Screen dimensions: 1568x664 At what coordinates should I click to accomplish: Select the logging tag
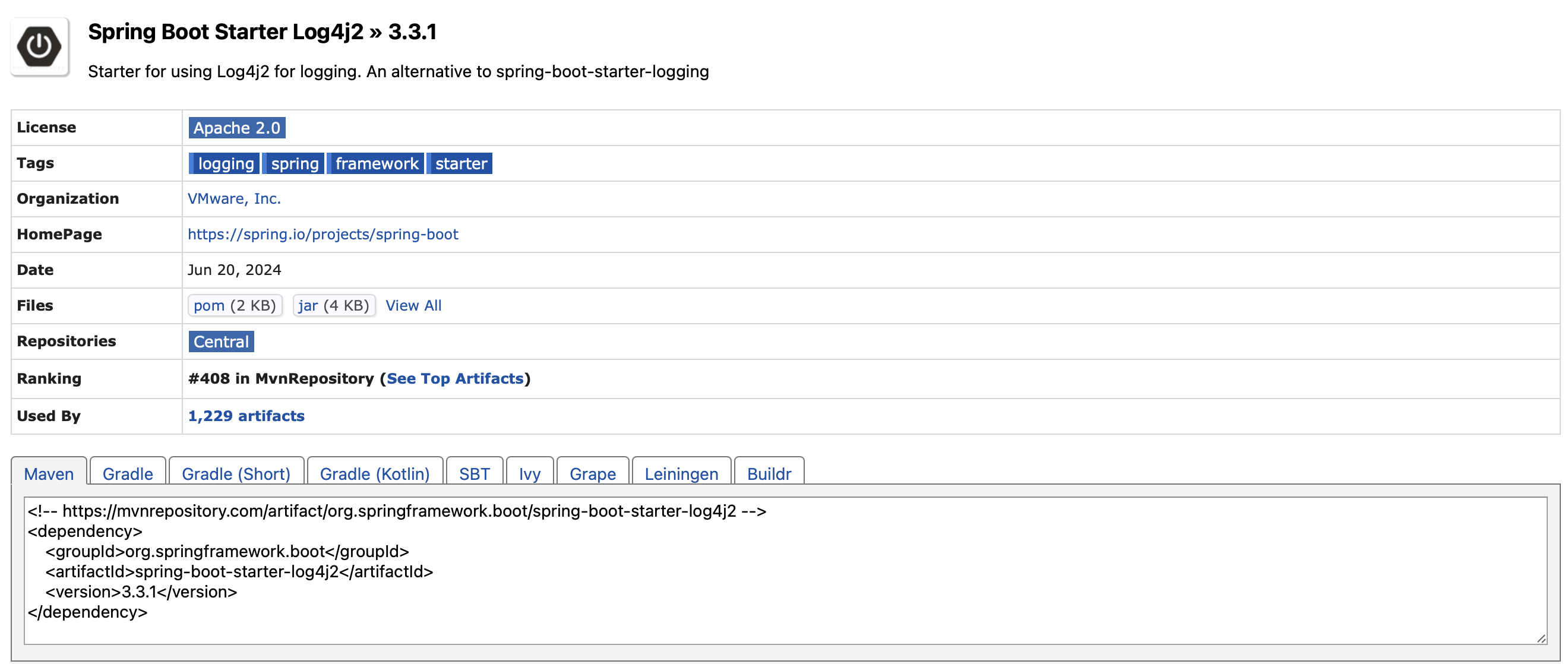point(225,164)
